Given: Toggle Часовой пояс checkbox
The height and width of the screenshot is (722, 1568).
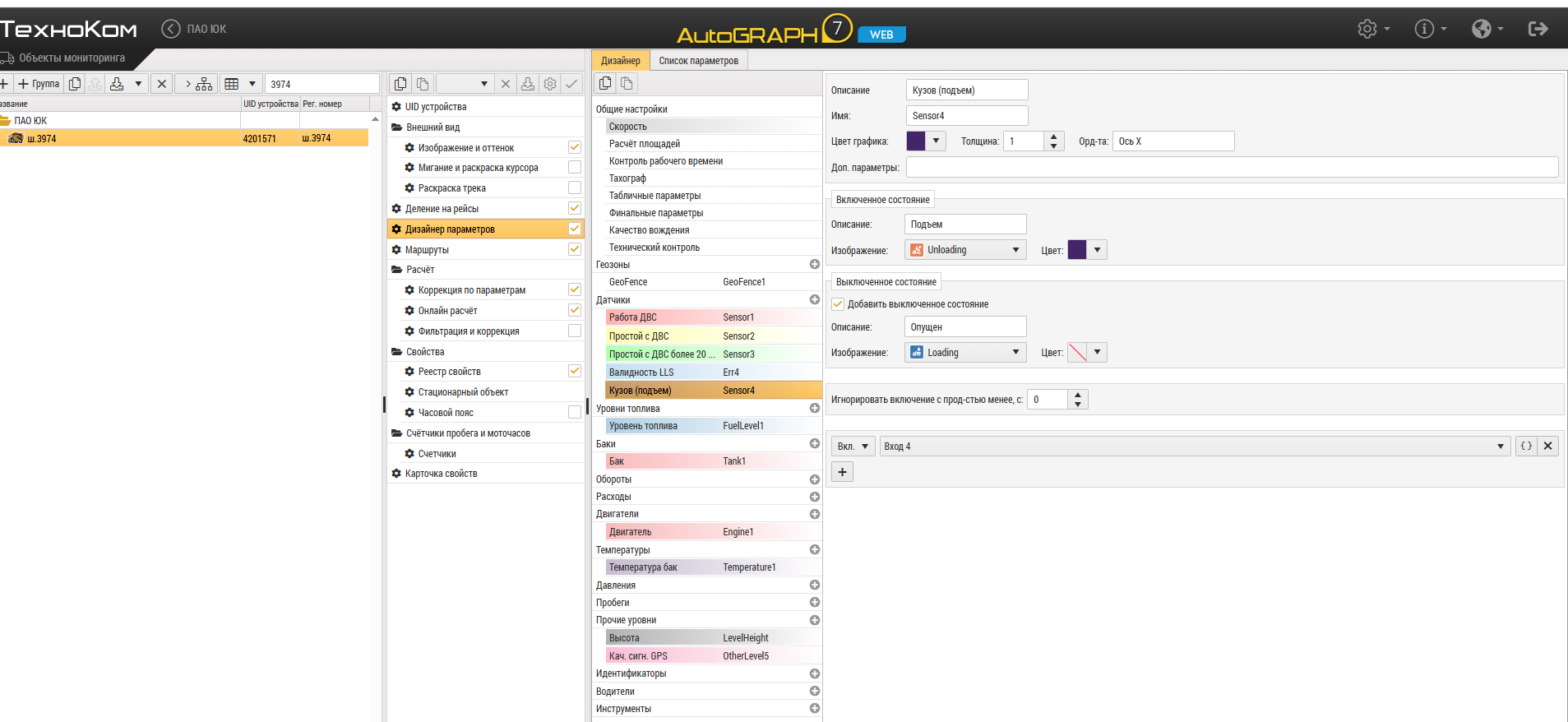Looking at the screenshot, I should pyautogui.click(x=575, y=412).
